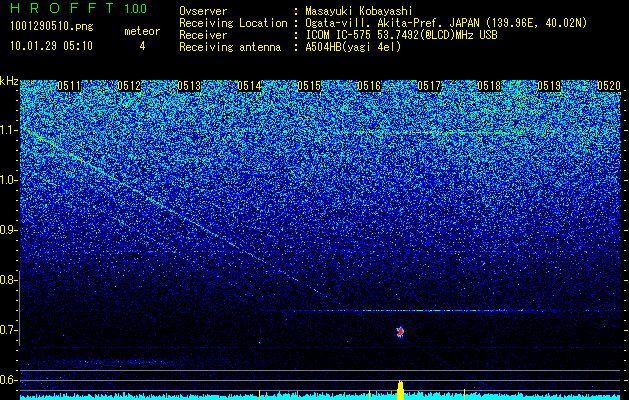The width and height of the screenshot is (629, 400).
Task: Click the red meteor echo blob near 0.7 kHz
Action: [x=400, y=332]
